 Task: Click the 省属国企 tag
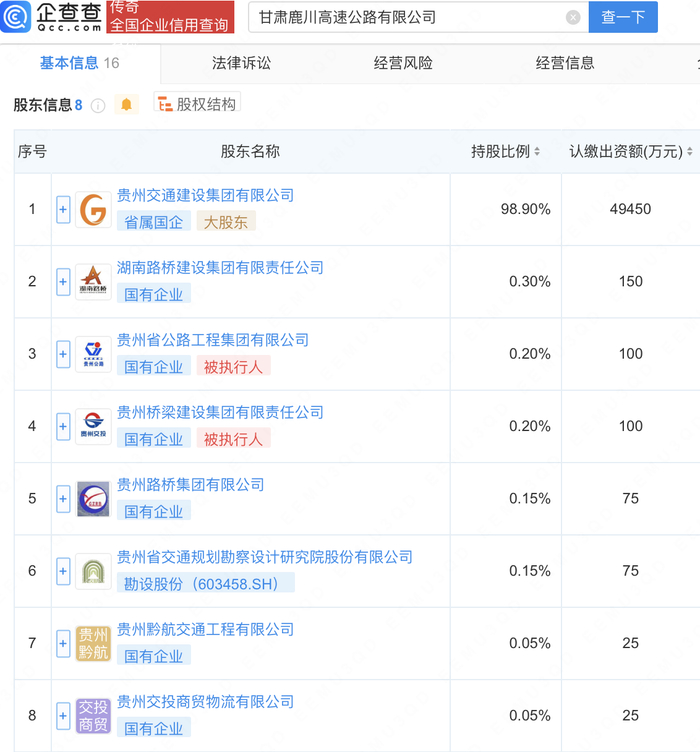154,222
